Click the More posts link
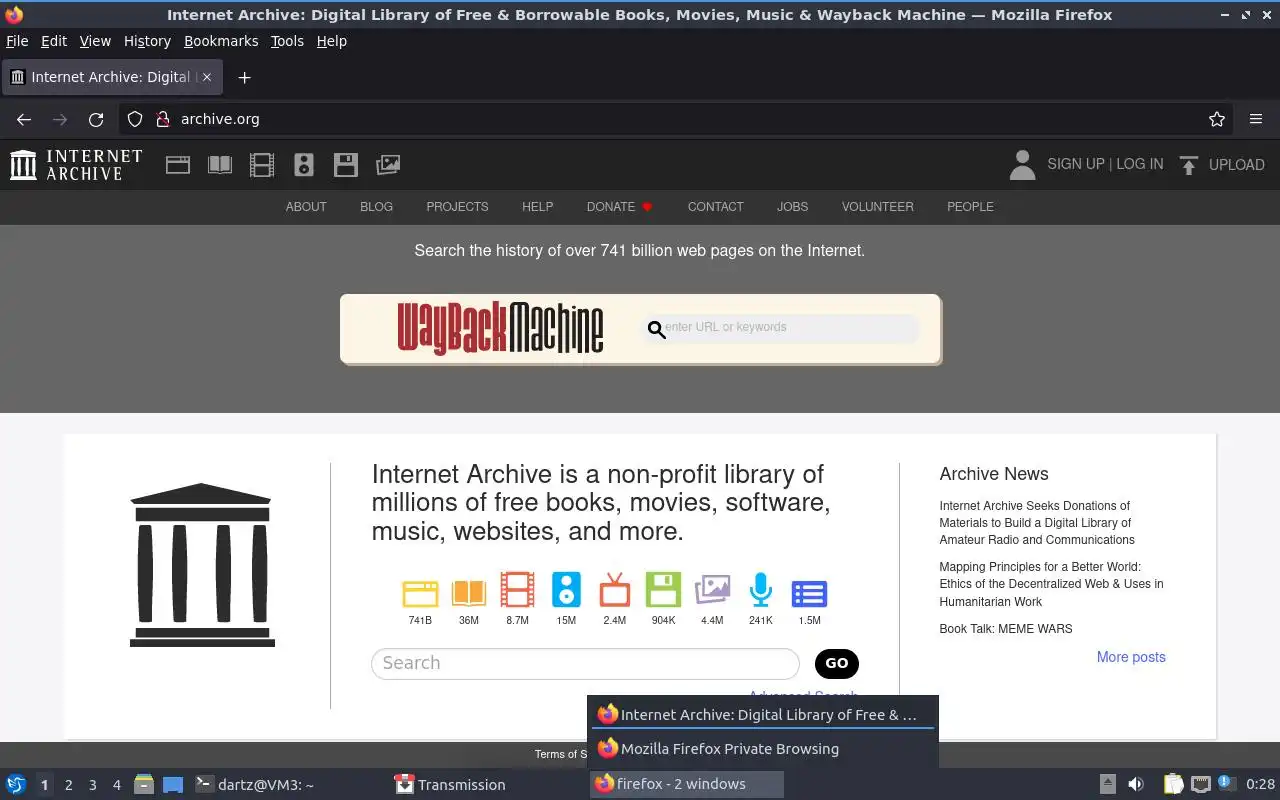This screenshot has width=1280, height=800. pyautogui.click(x=1131, y=657)
